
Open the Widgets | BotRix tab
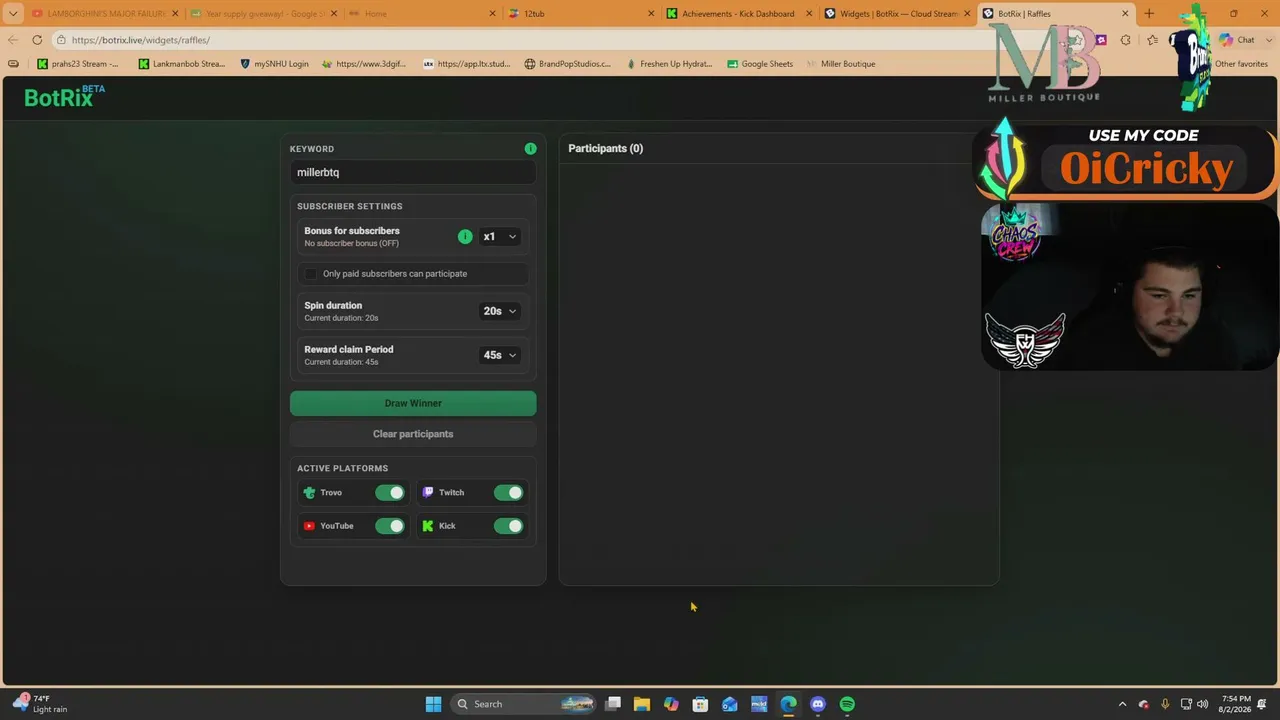click(897, 14)
